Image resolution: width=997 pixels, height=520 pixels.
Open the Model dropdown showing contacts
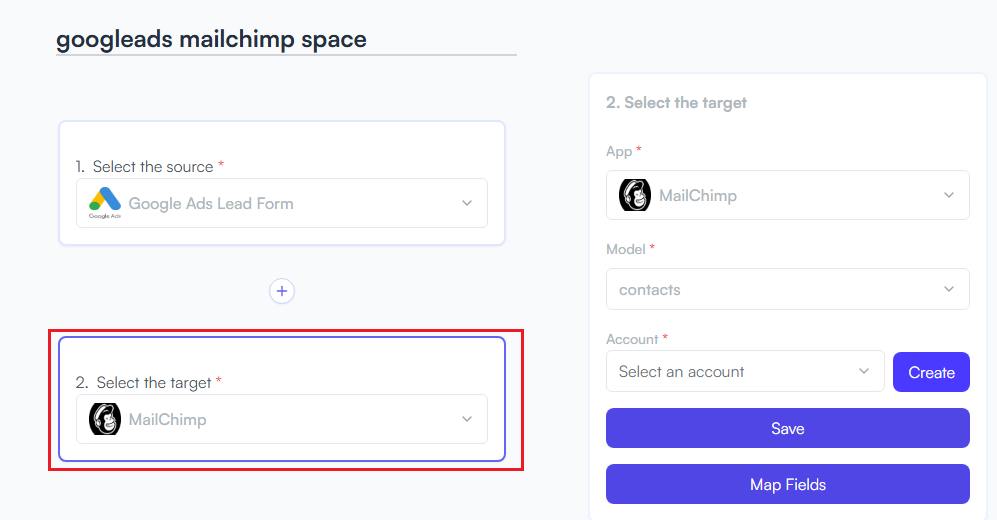pyautogui.click(x=787, y=289)
